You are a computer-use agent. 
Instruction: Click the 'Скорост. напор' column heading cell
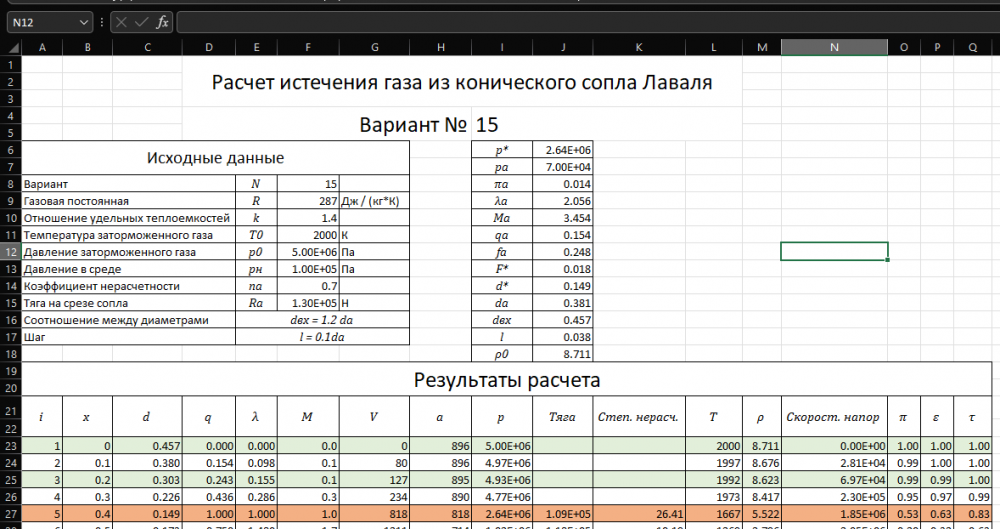tap(834, 416)
